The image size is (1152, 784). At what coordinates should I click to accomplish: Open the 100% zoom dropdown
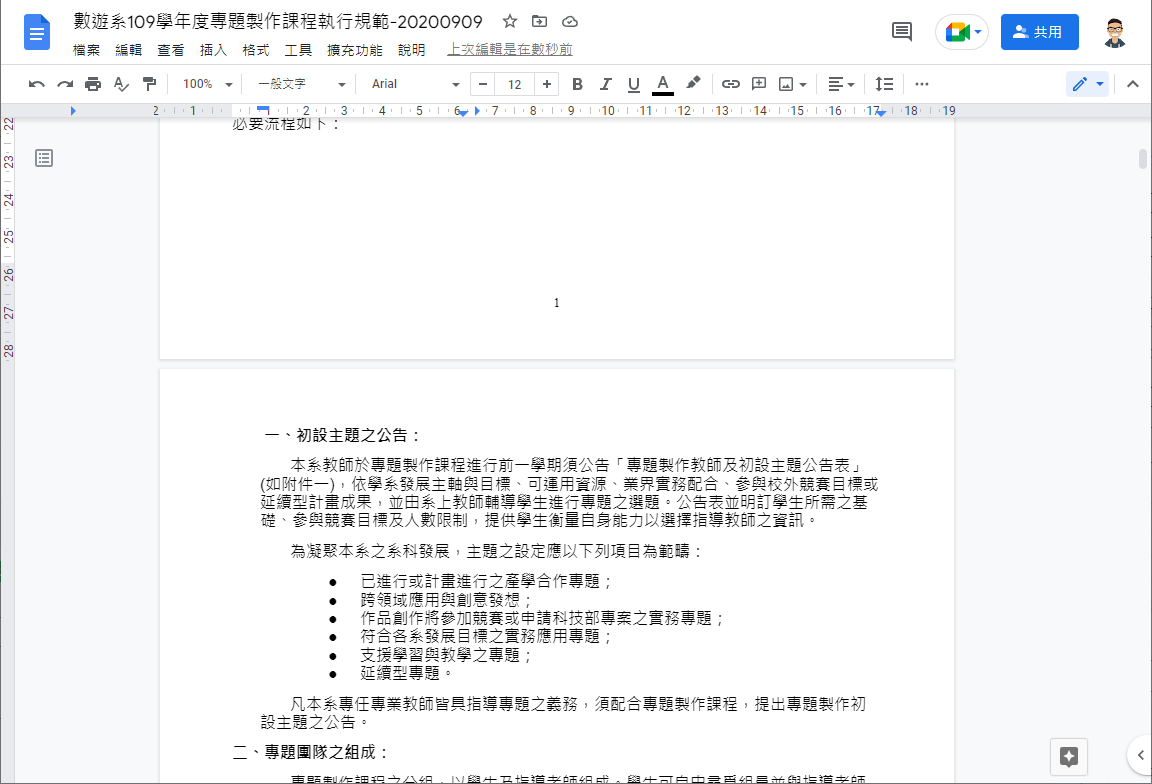[207, 84]
